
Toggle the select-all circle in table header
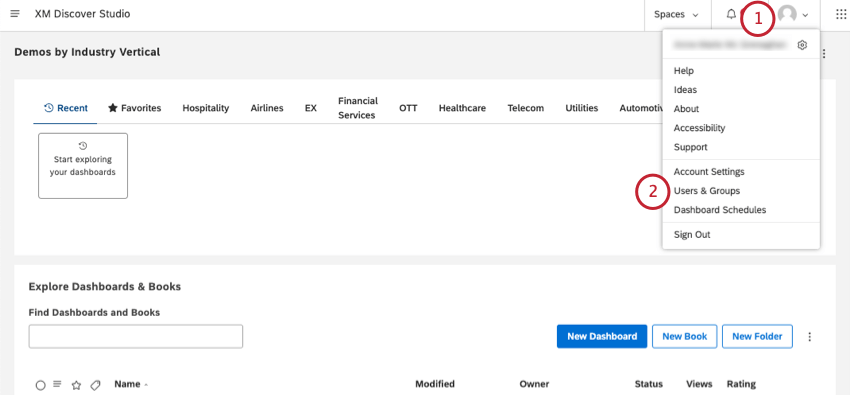click(x=41, y=385)
